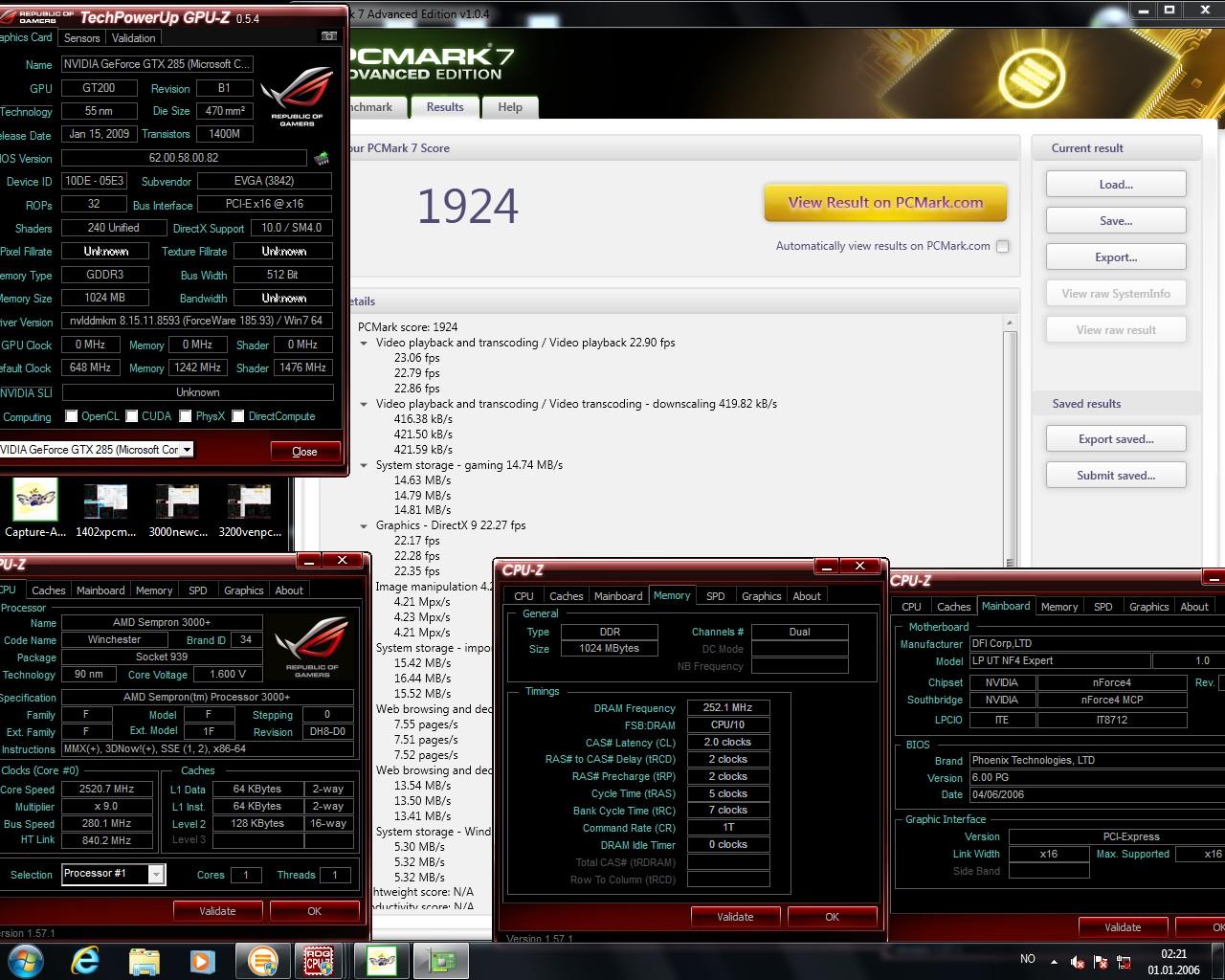Open Mainboard tab in the left CPU-Z window

coord(100,590)
